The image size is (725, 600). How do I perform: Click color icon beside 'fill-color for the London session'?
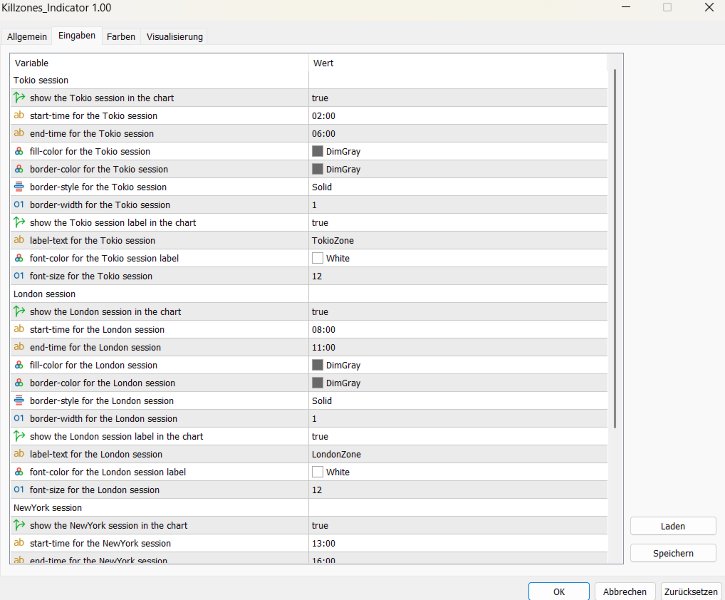pos(19,365)
